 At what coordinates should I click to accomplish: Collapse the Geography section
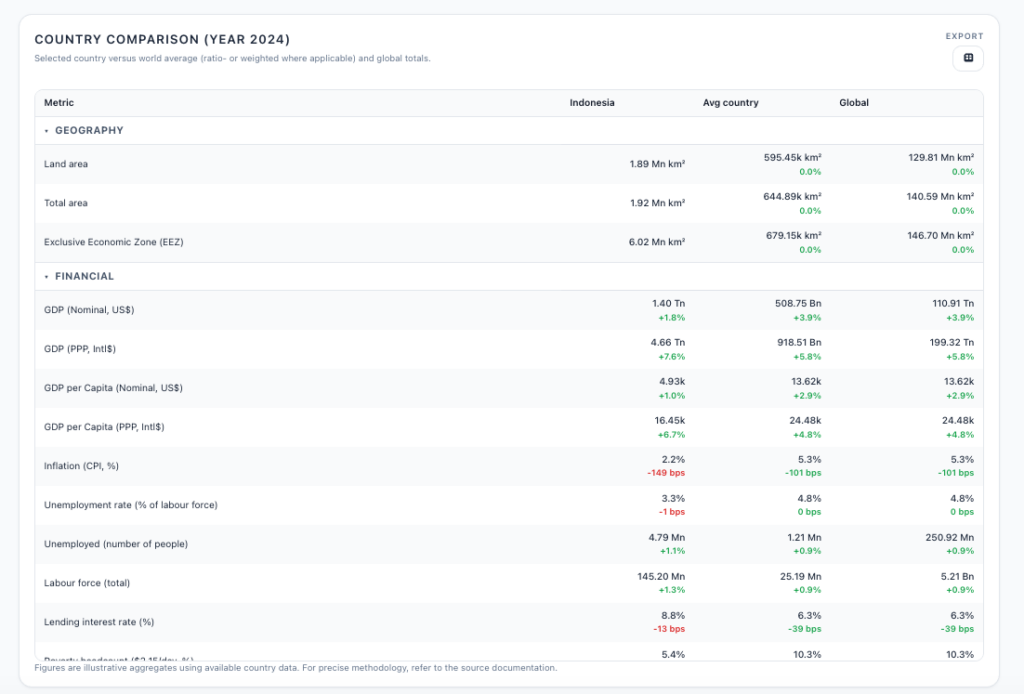tap(47, 130)
